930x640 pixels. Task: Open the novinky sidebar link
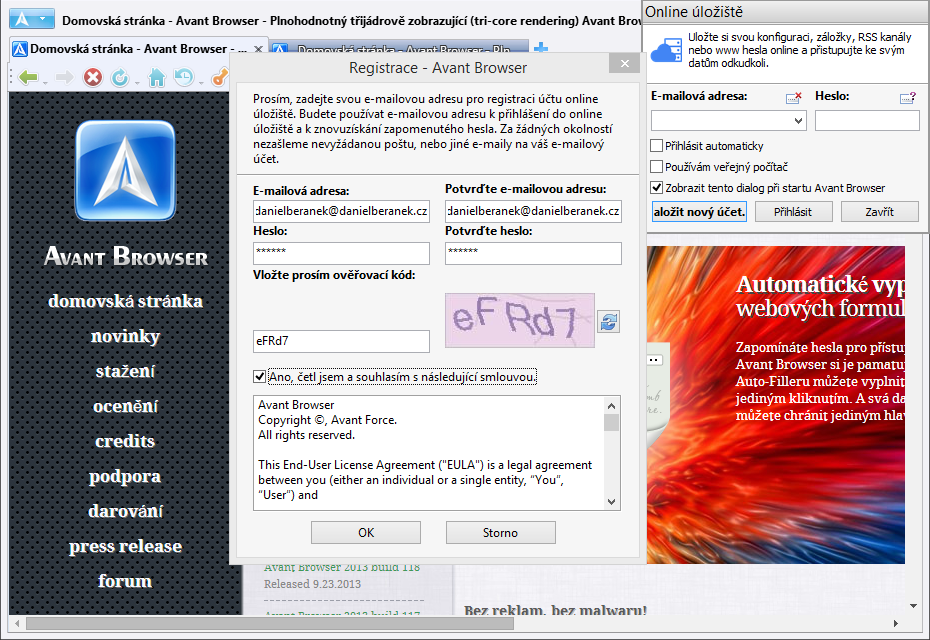125,336
